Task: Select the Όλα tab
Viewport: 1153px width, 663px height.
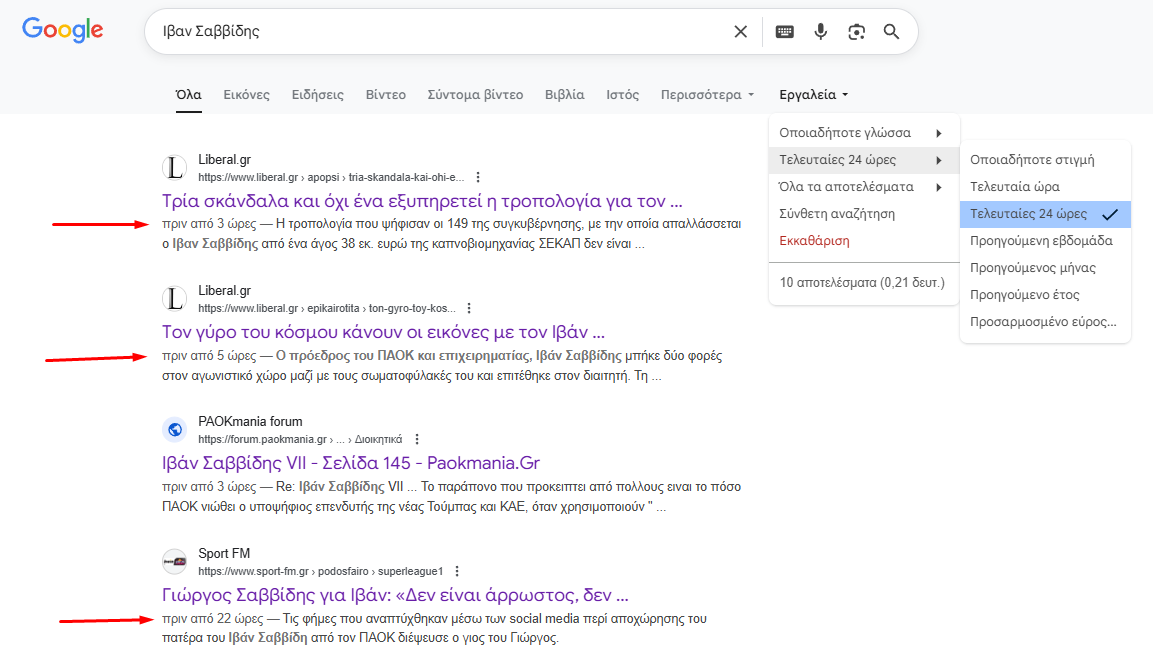Action: 188,95
